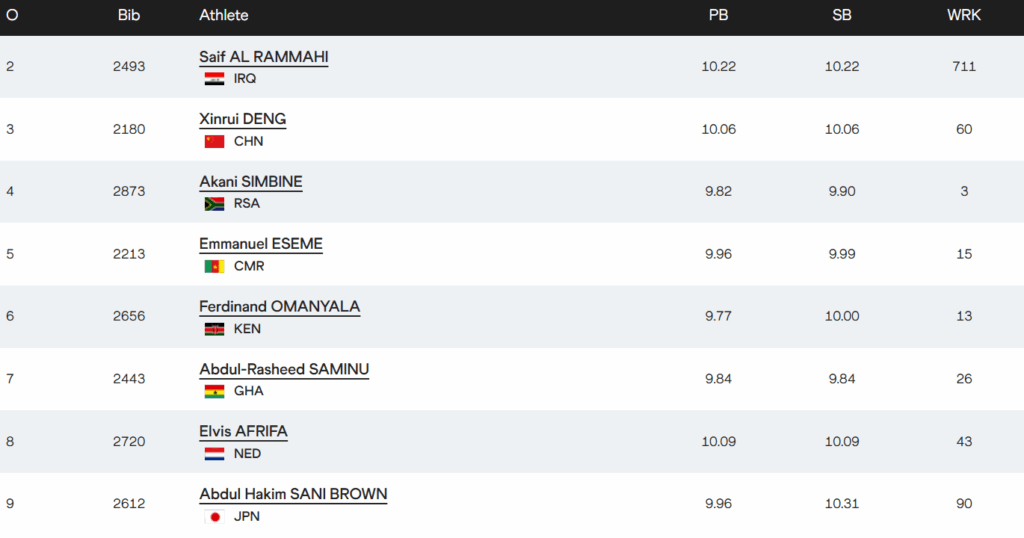Click the WRK column header
The image size is (1024, 538).
[964, 15]
